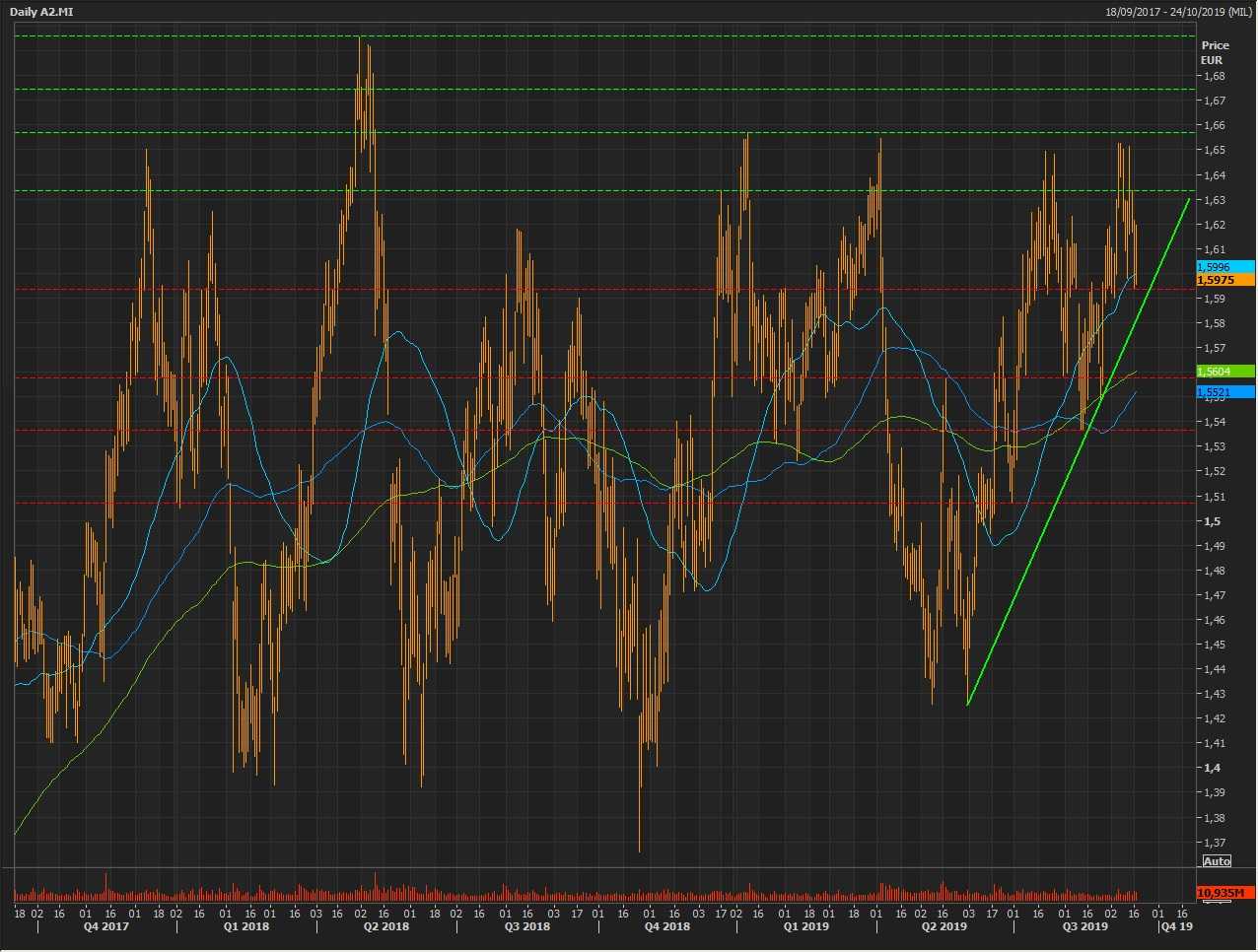Select Q1 2018 on the time axis

[245, 926]
